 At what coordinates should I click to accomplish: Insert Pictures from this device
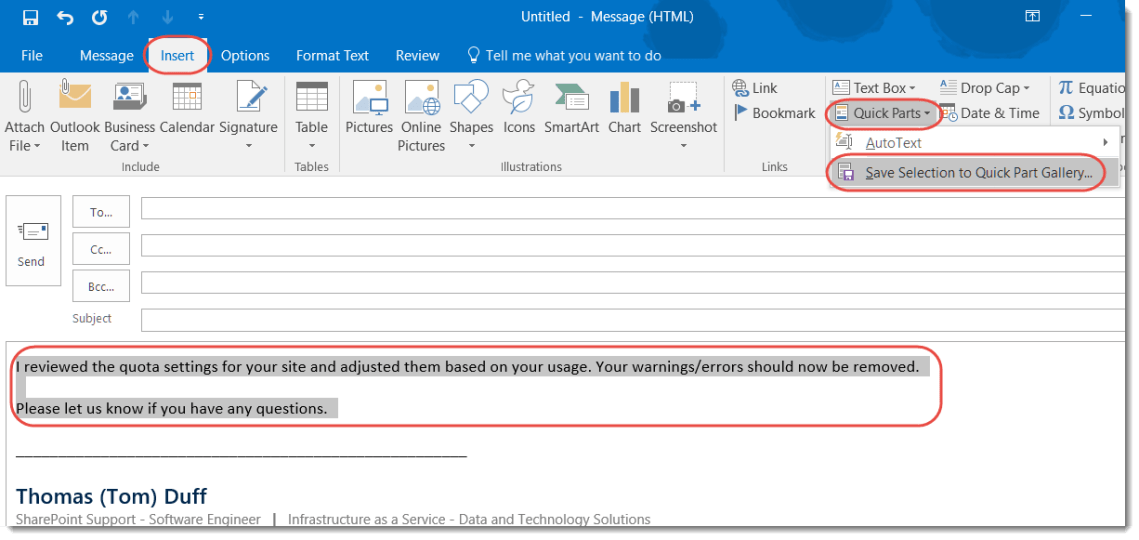(369, 109)
